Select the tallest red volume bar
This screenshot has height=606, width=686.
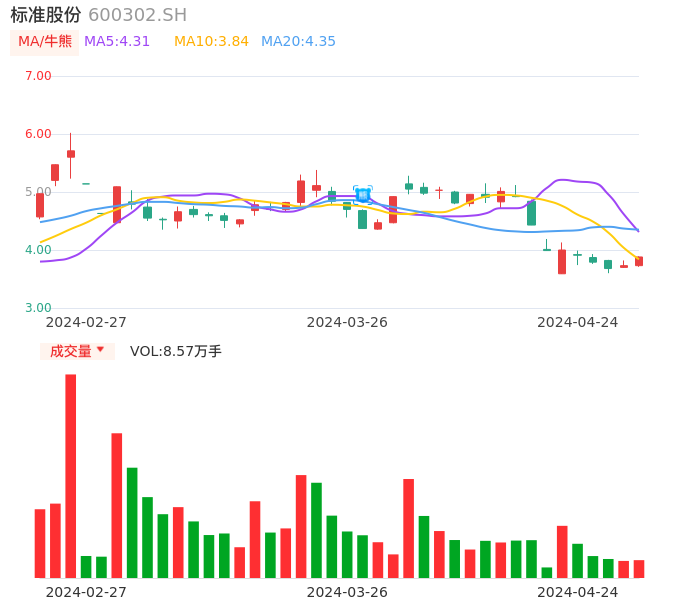coord(71,475)
